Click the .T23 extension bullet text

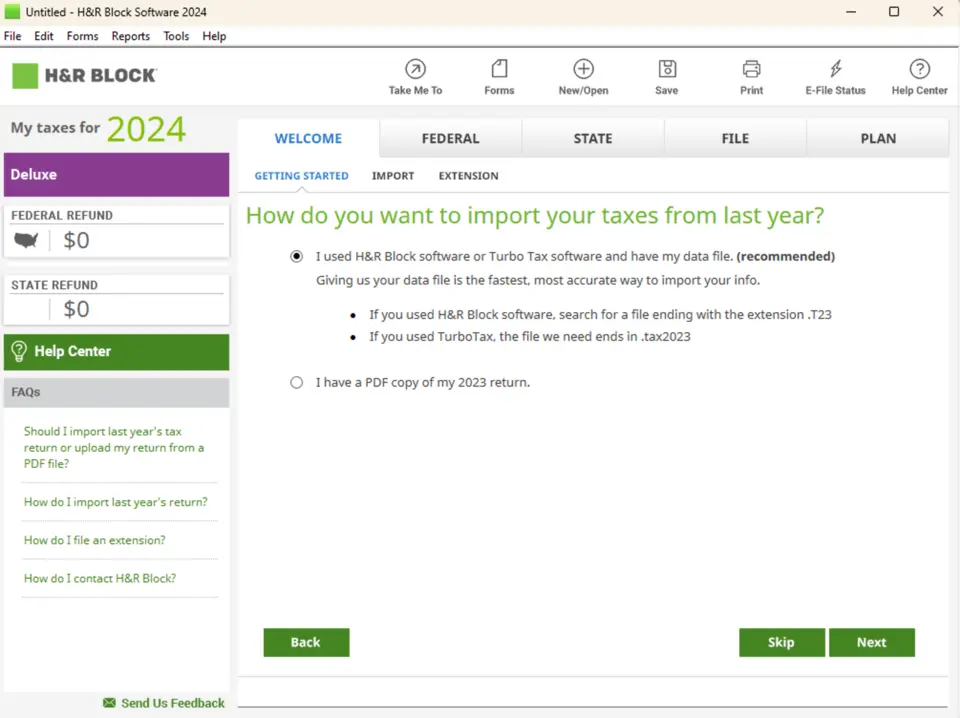[x=600, y=315]
